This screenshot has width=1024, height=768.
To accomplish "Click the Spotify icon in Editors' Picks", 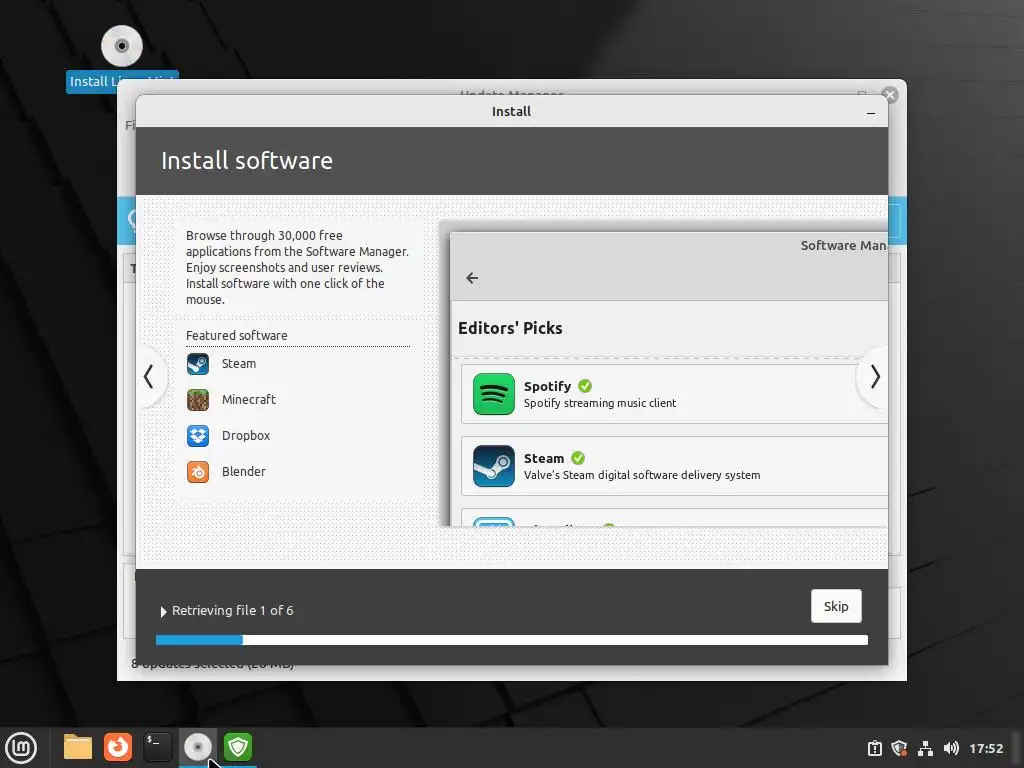I will [x=494, y=394].
